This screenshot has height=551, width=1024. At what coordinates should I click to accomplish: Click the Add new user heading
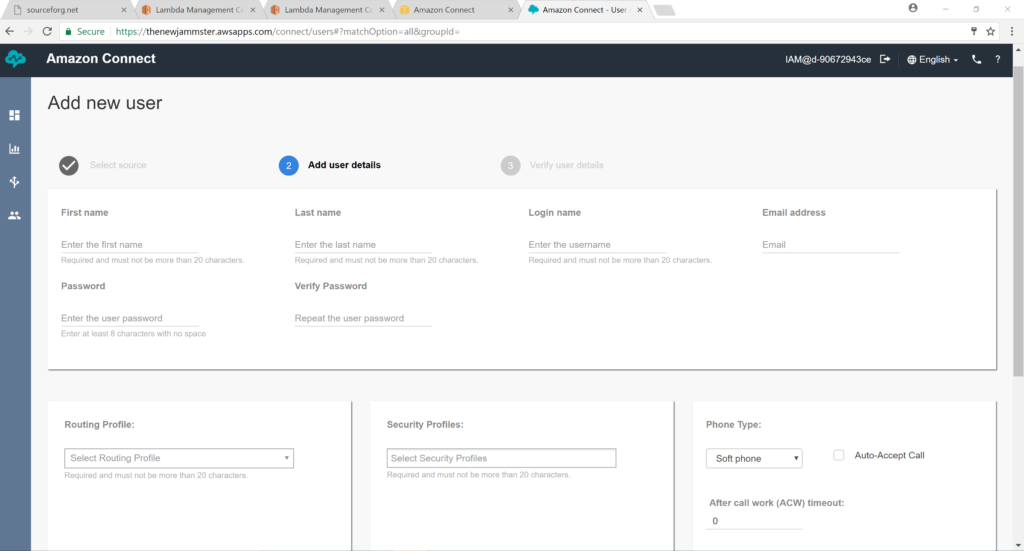104,103
